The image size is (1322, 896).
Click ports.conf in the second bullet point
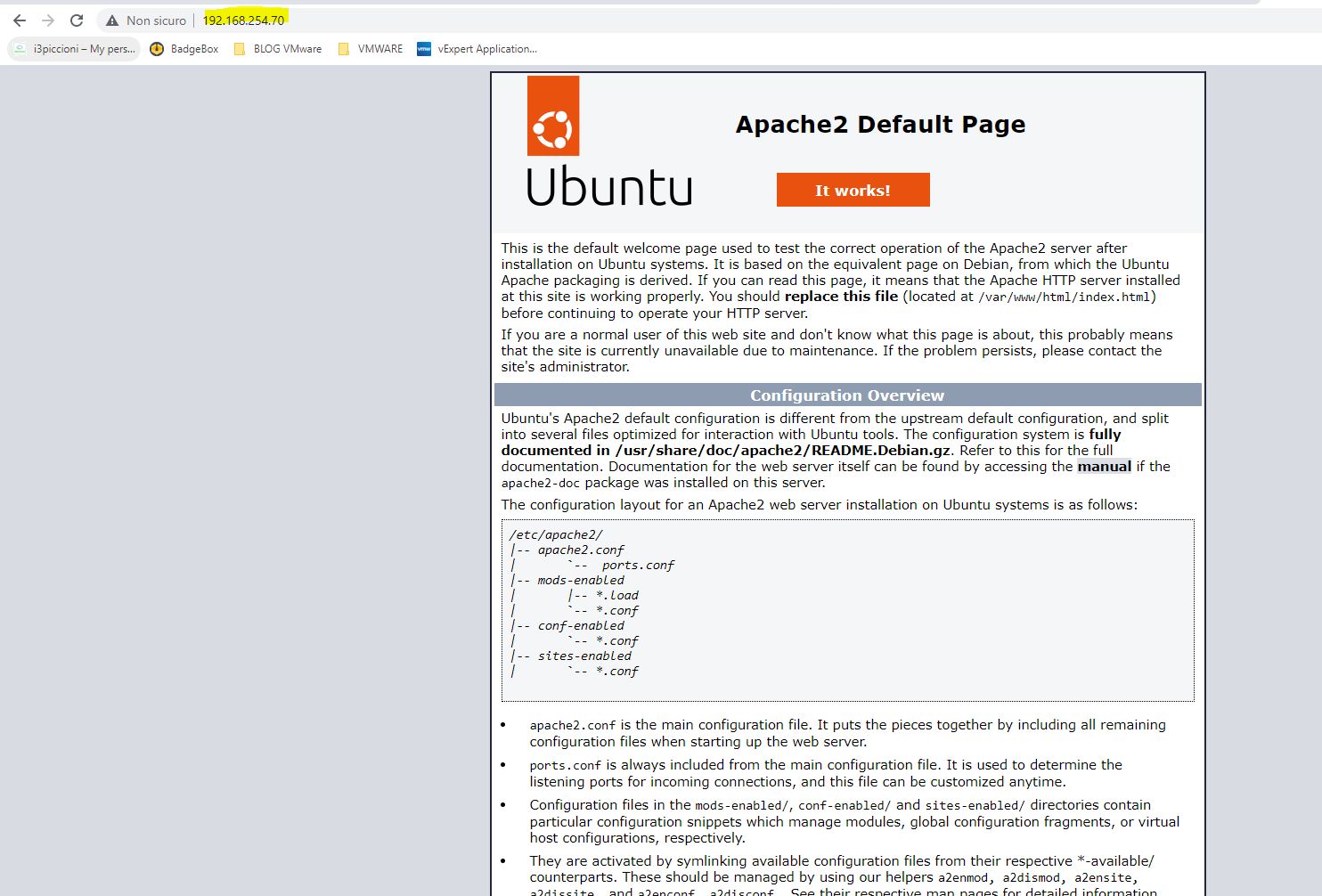pyautogui.click(x=566, y=766)
